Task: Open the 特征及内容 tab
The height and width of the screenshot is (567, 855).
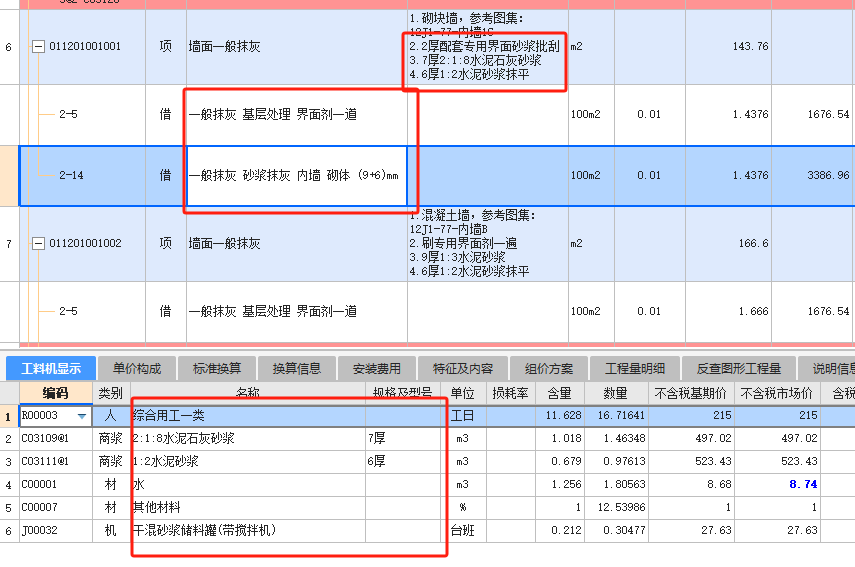Action: tap(463, 369)
